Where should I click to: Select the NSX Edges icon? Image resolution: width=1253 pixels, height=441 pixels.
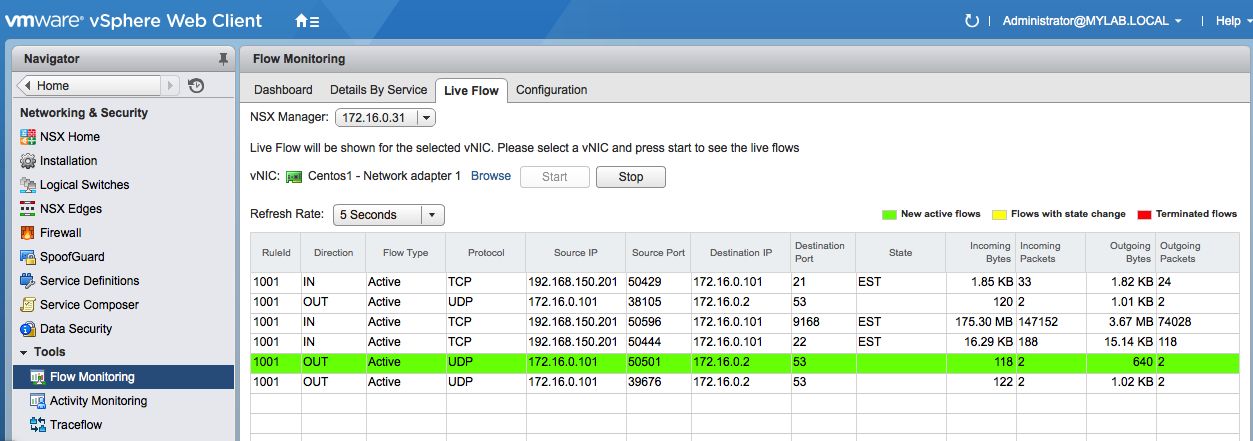coord(28,209)
